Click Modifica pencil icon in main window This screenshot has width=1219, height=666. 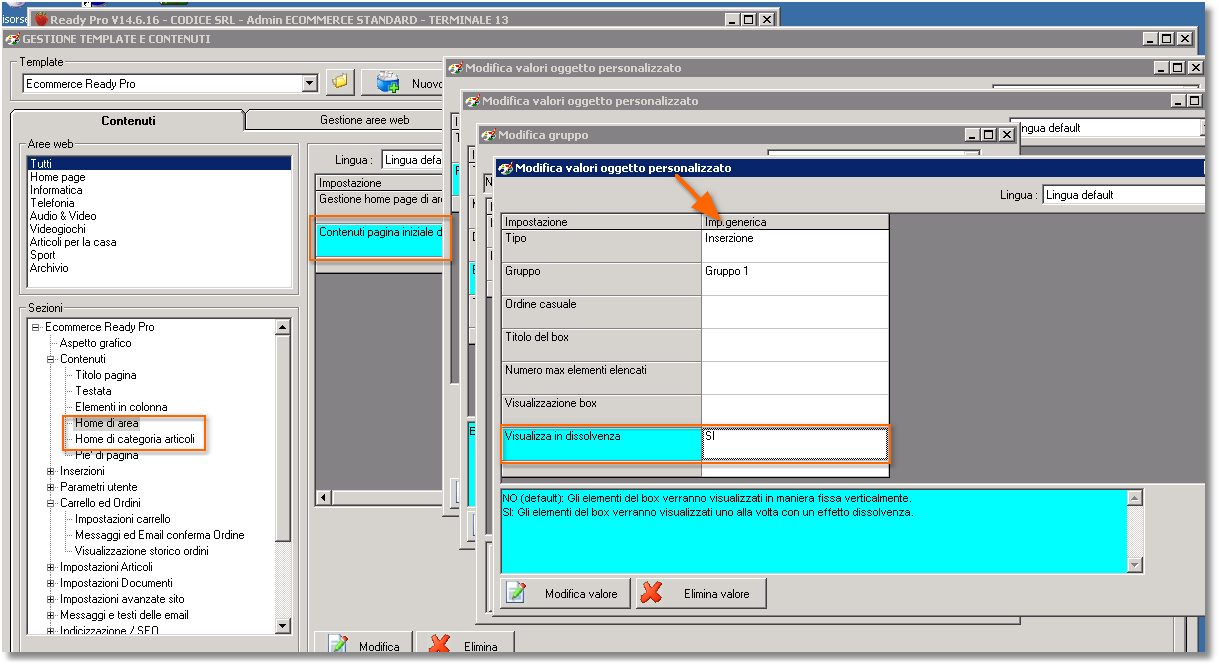click(338, 646)
